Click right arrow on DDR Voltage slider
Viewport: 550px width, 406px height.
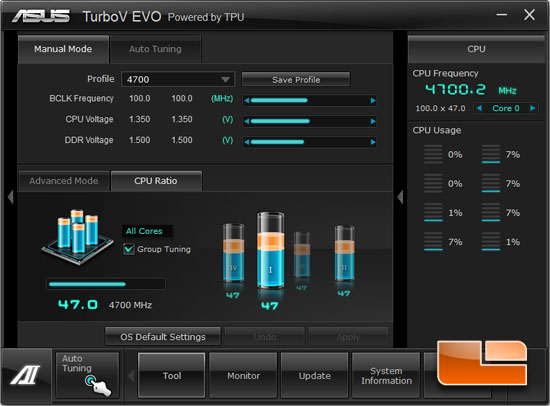(373, 142)
